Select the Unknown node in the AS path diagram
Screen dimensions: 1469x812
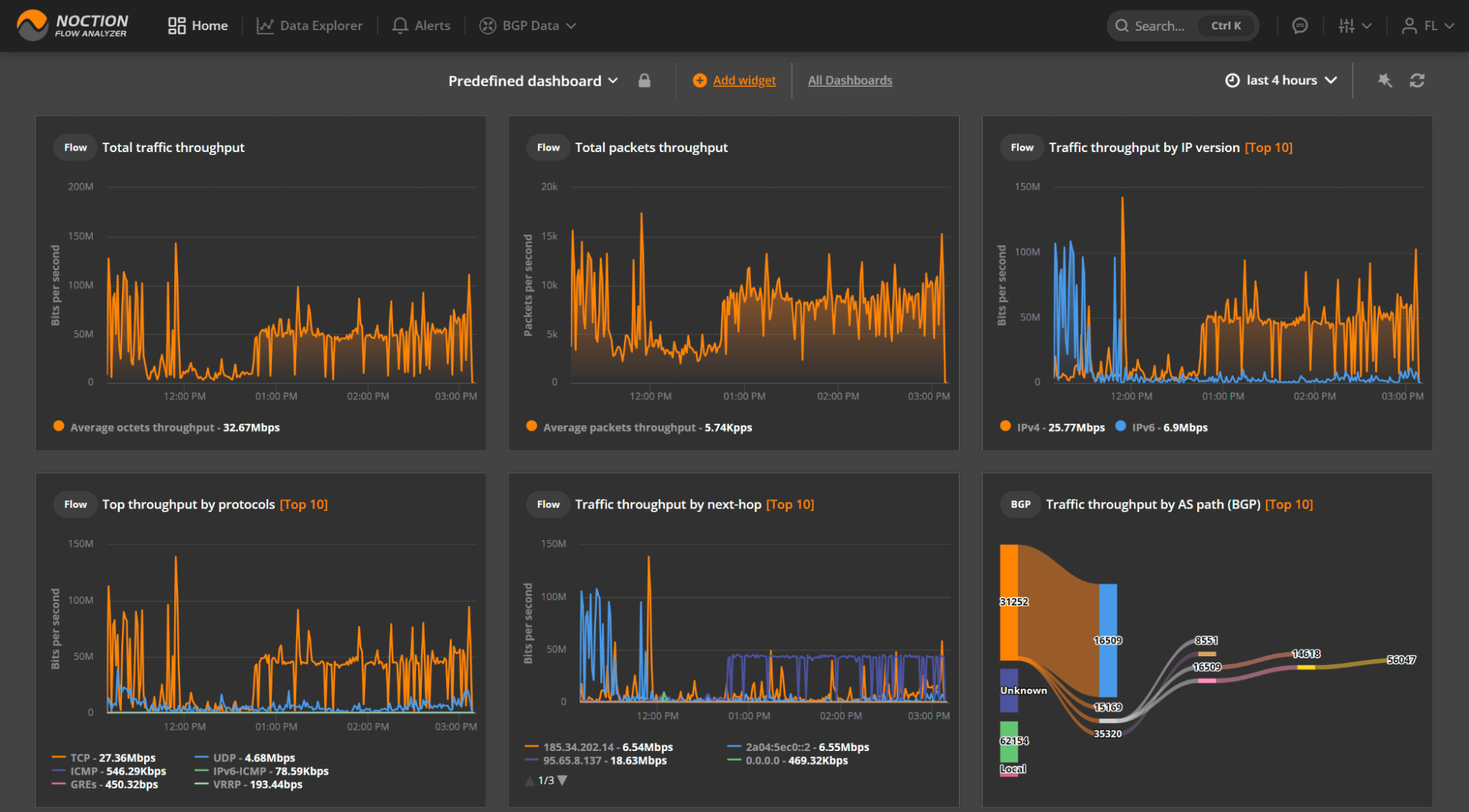tap(1009, 690)
